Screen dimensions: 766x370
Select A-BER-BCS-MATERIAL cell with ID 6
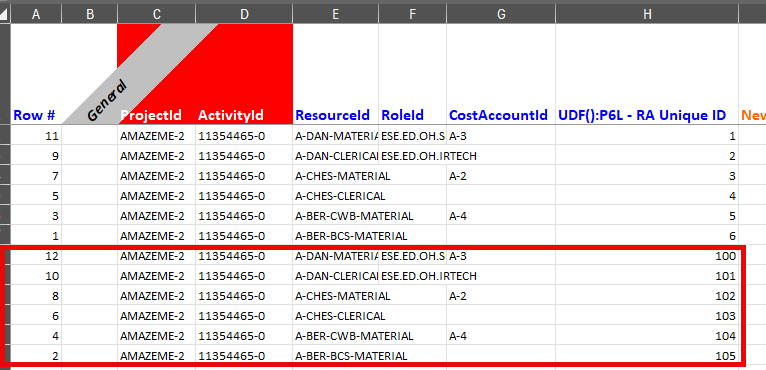click(336, 236)
